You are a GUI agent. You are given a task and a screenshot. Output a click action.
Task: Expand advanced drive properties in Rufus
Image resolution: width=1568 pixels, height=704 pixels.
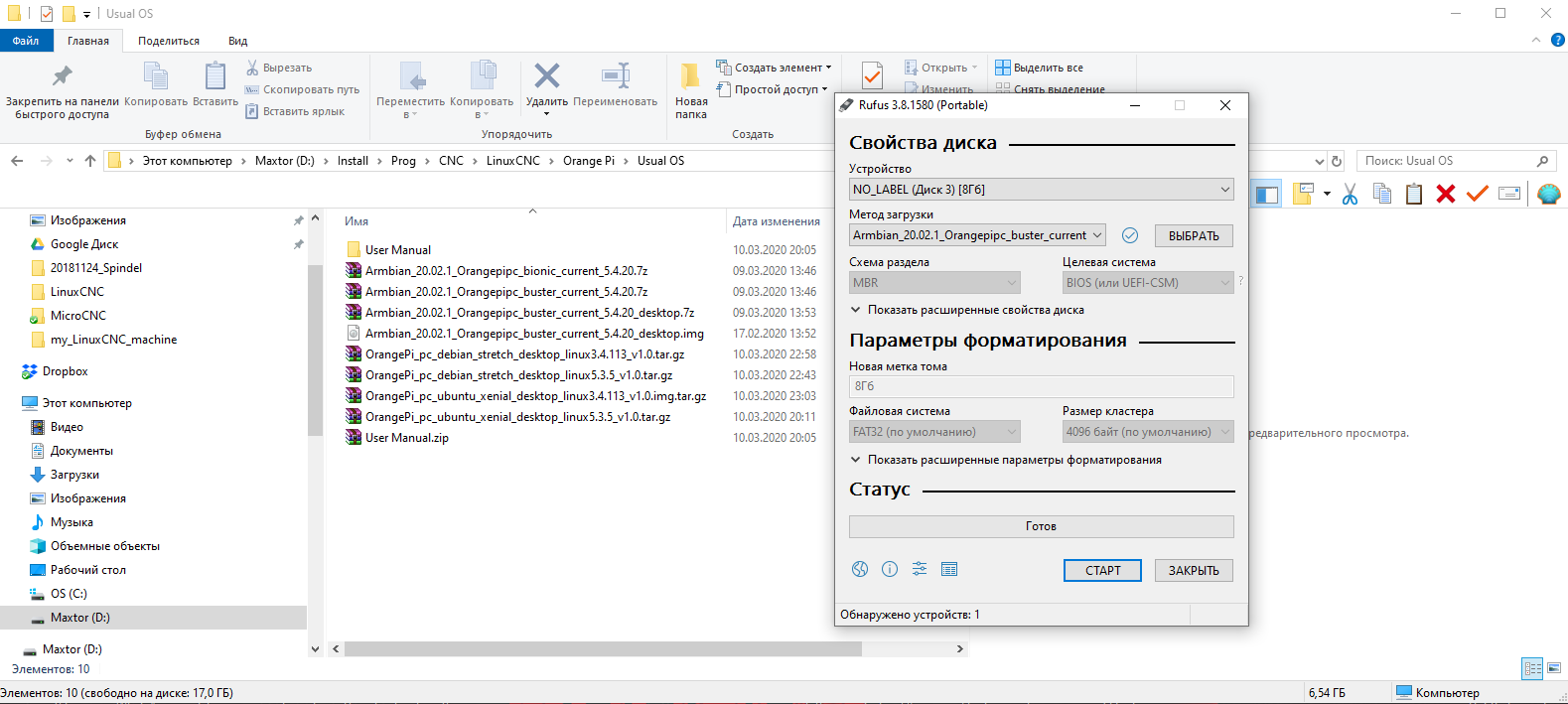click(x=967, y=310)
